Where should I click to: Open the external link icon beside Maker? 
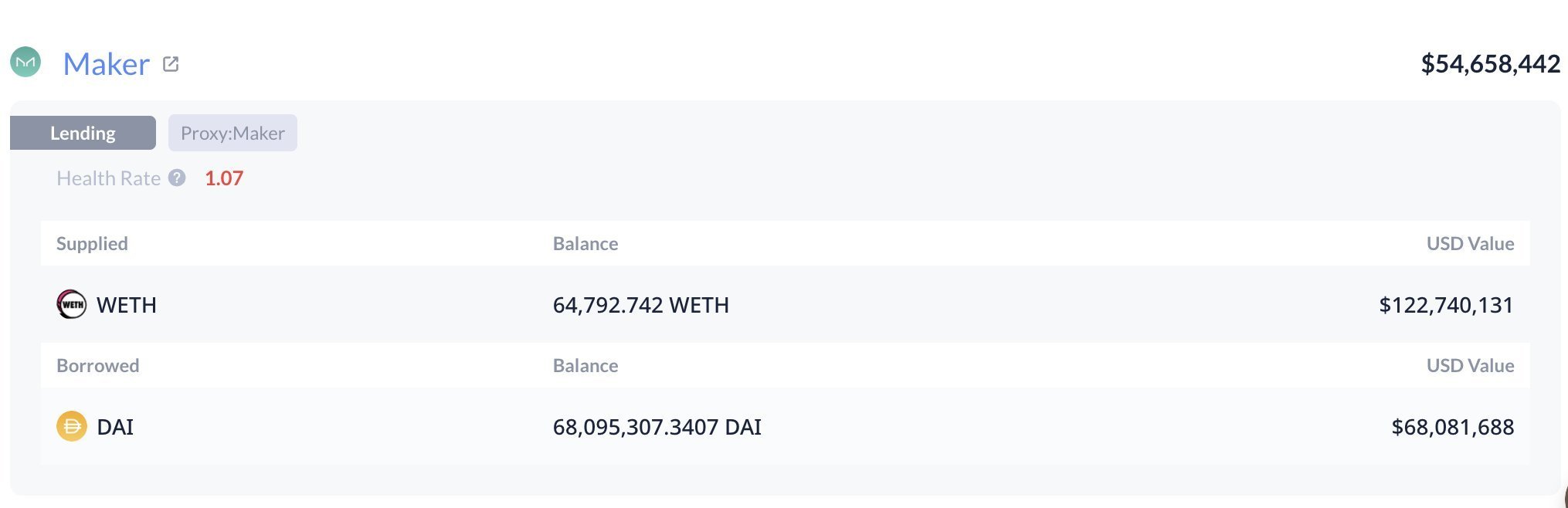(171, 64)
